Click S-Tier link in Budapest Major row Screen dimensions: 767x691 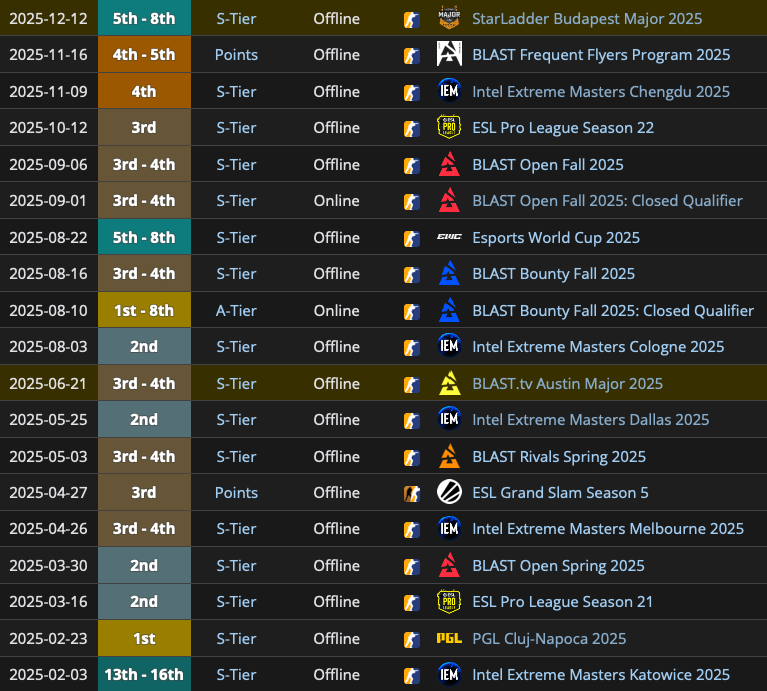tap(236, 19)
